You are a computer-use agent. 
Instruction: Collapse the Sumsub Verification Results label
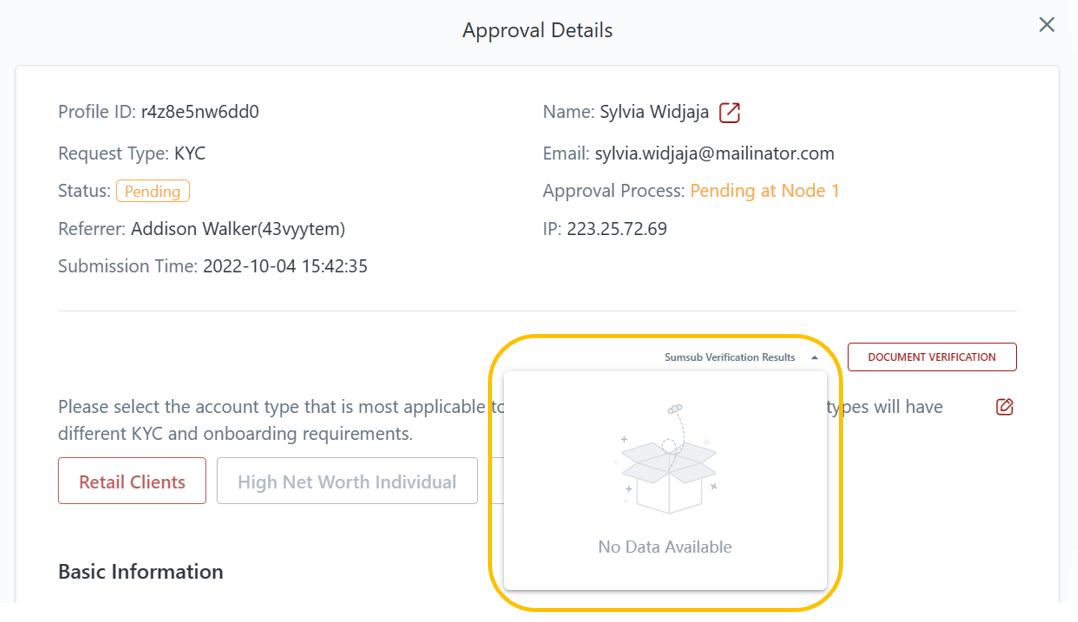click(x=730, y=357)
